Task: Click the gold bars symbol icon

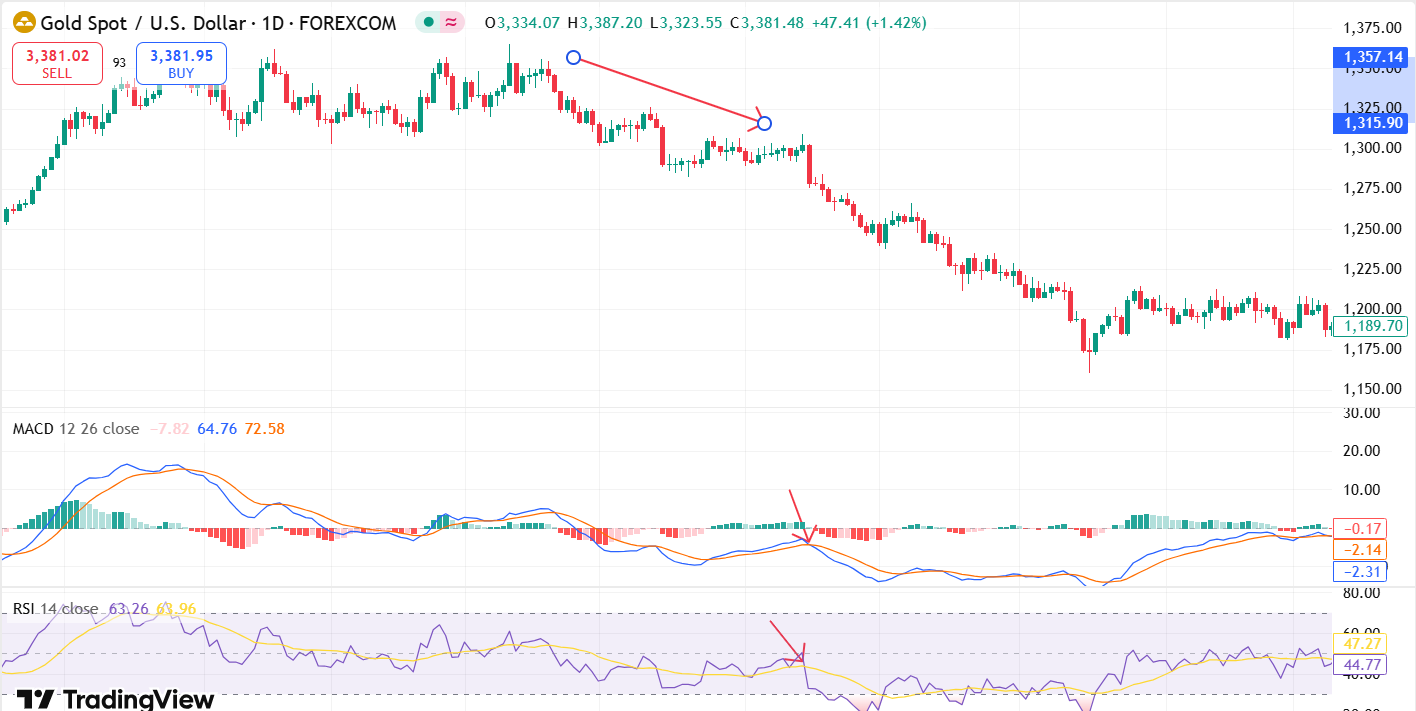Action: point(24,22)
